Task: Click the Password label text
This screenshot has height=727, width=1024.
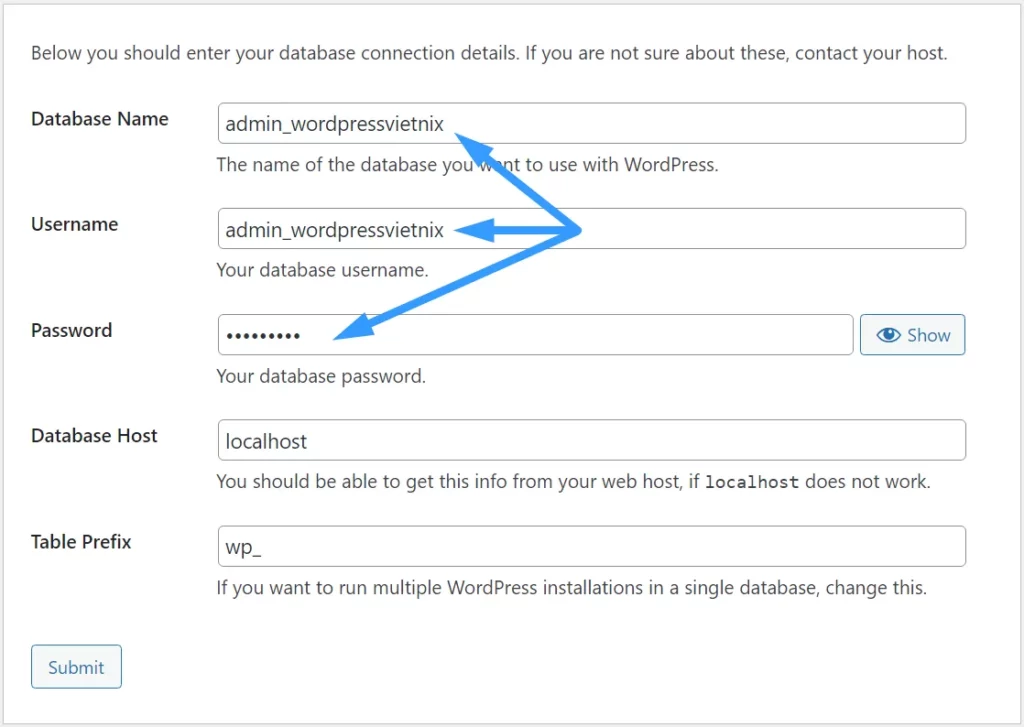Action: point(71,330)
